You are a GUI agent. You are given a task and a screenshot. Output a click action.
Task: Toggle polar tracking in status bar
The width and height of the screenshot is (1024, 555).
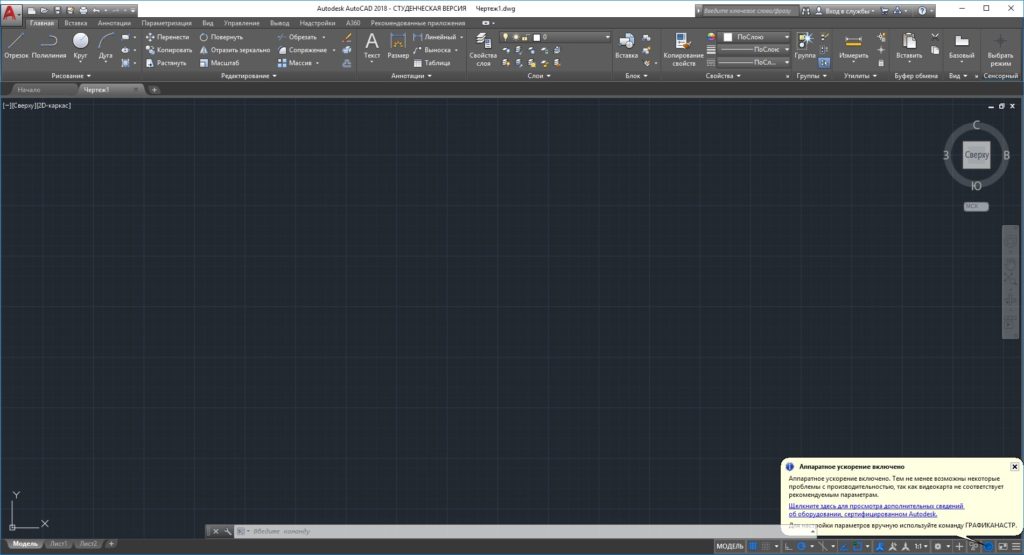click(x=801, y=546)
